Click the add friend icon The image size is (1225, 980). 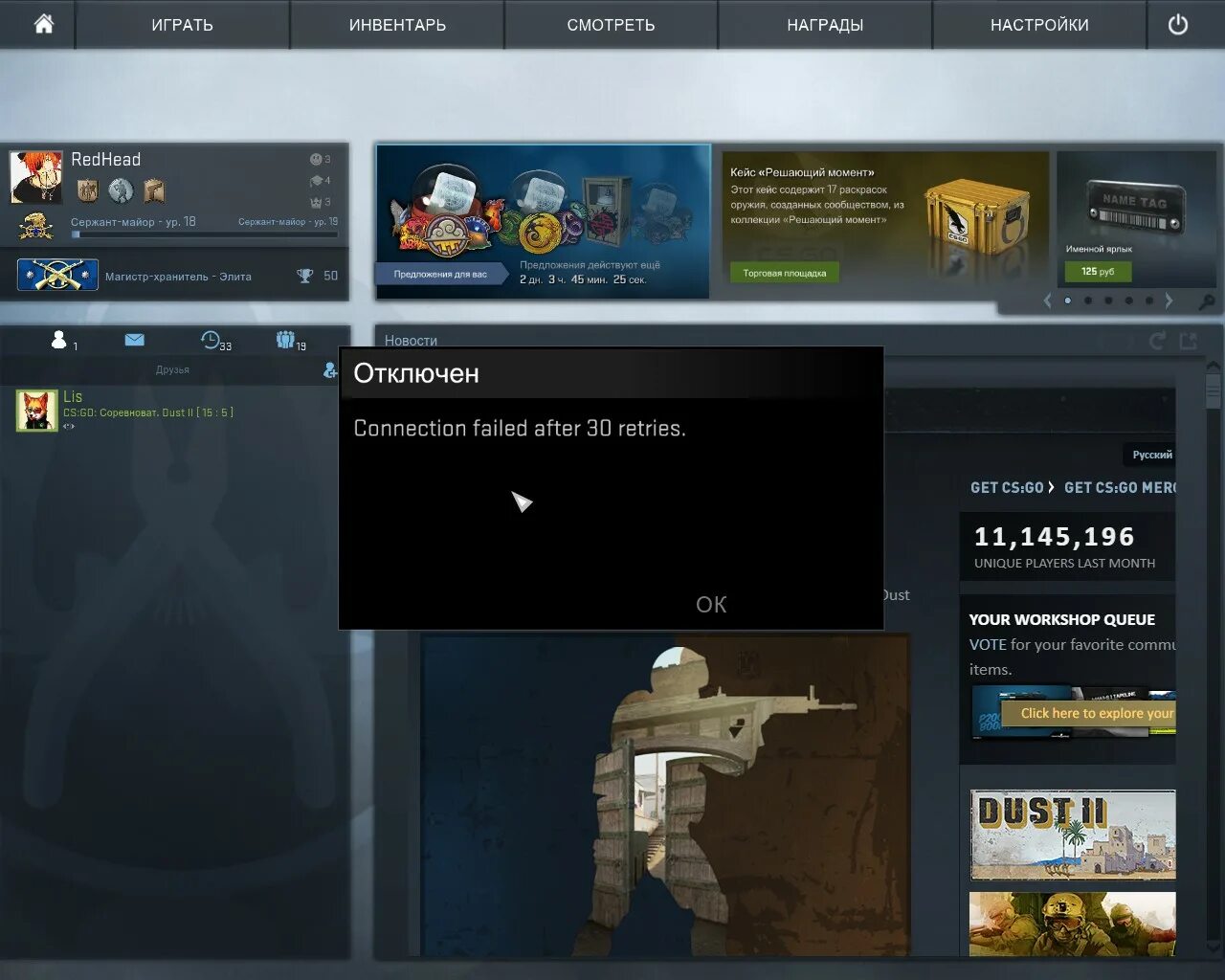click(330, 369)
